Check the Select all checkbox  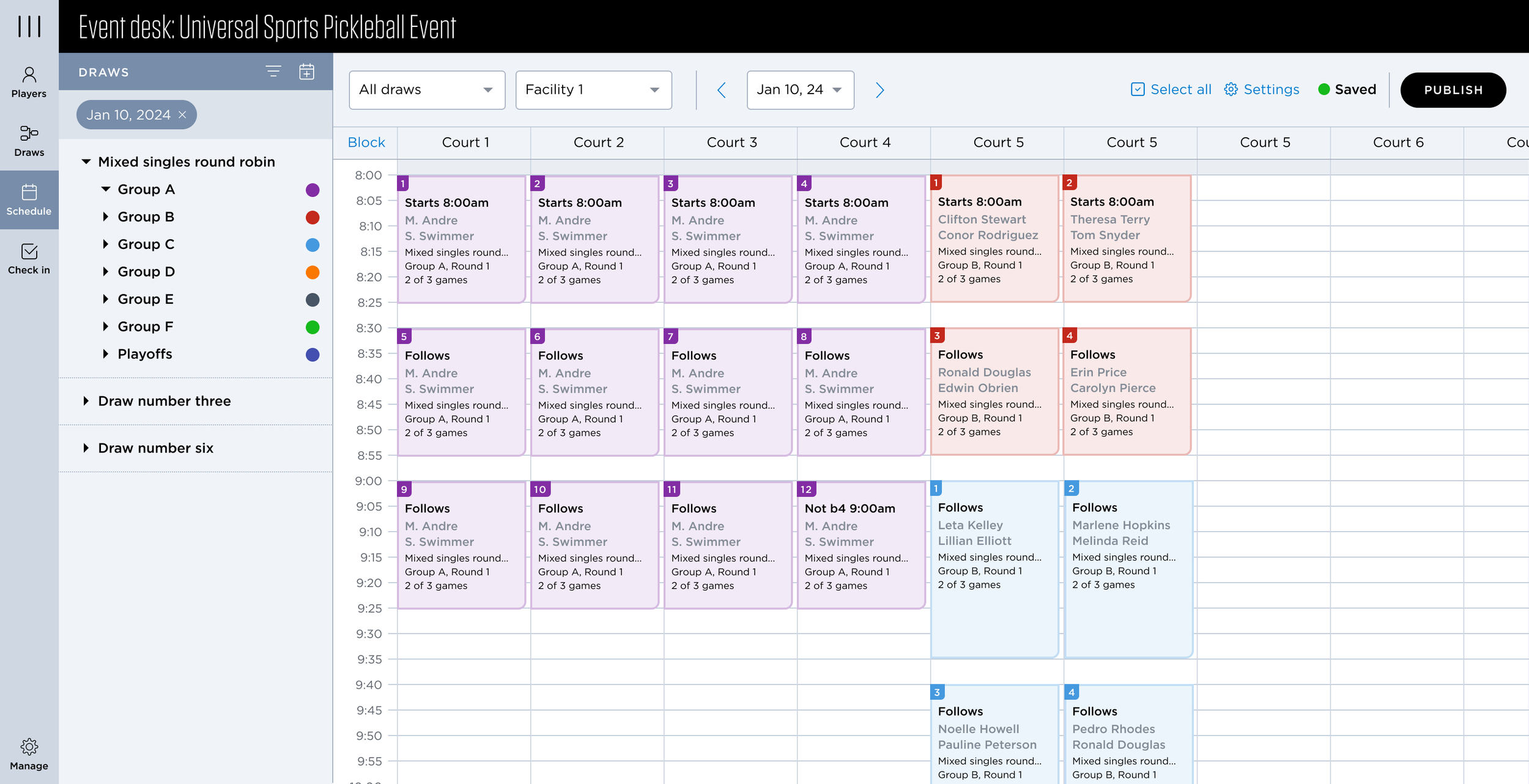coord(1138,90)
